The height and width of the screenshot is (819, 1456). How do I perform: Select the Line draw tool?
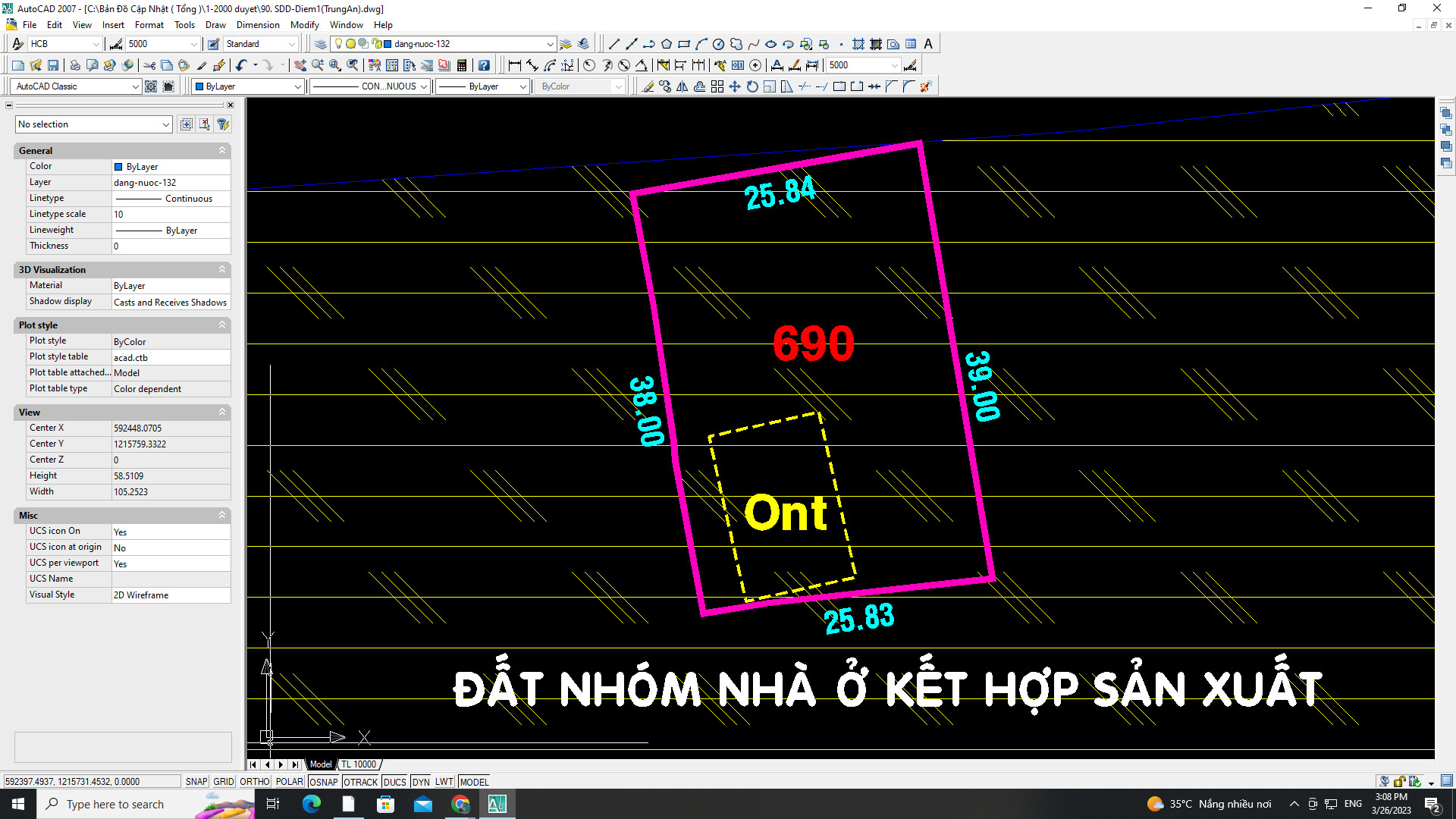[614, 44]
